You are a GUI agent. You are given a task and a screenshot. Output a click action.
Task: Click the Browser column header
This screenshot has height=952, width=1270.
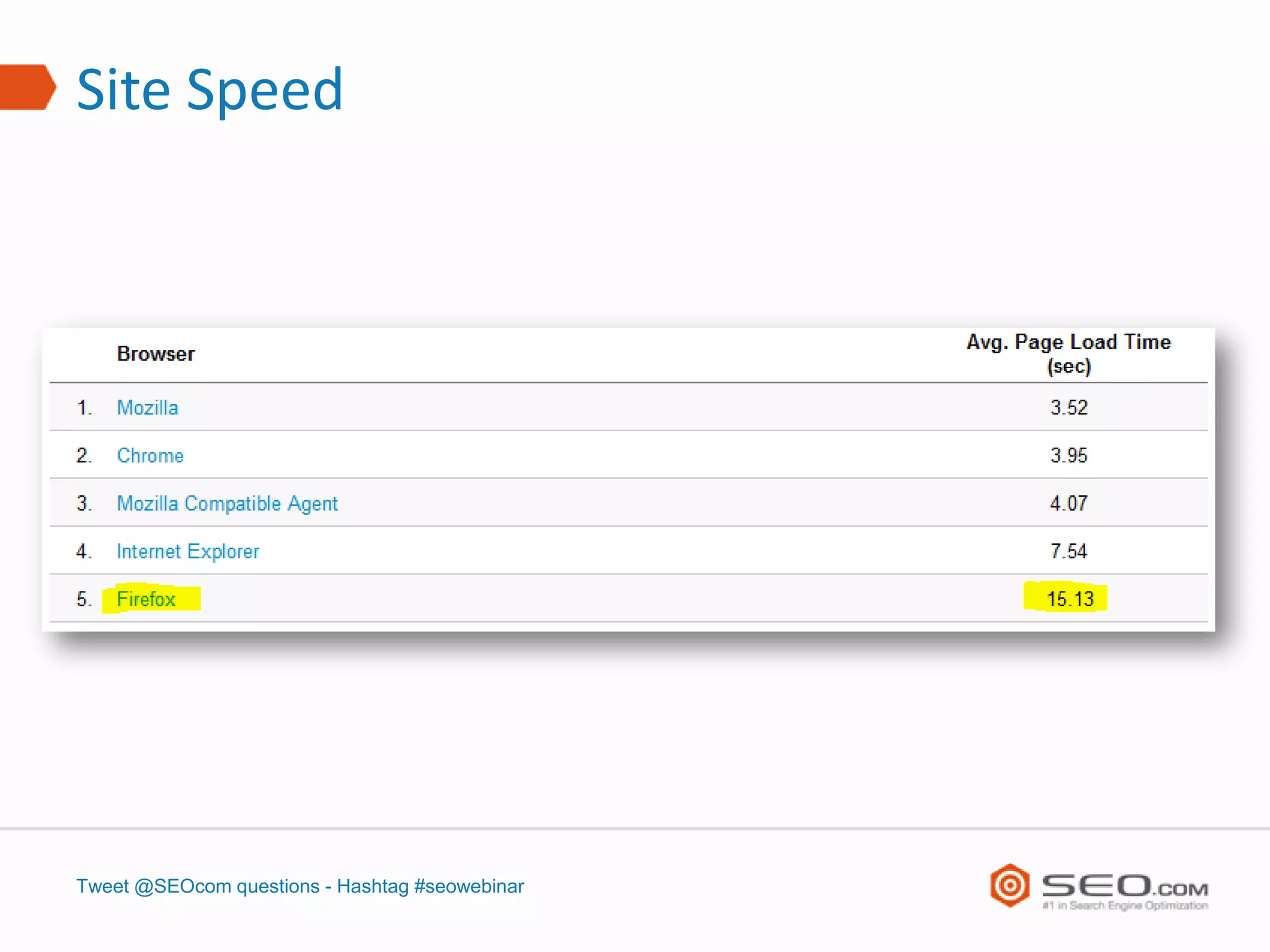pos(156,354)
